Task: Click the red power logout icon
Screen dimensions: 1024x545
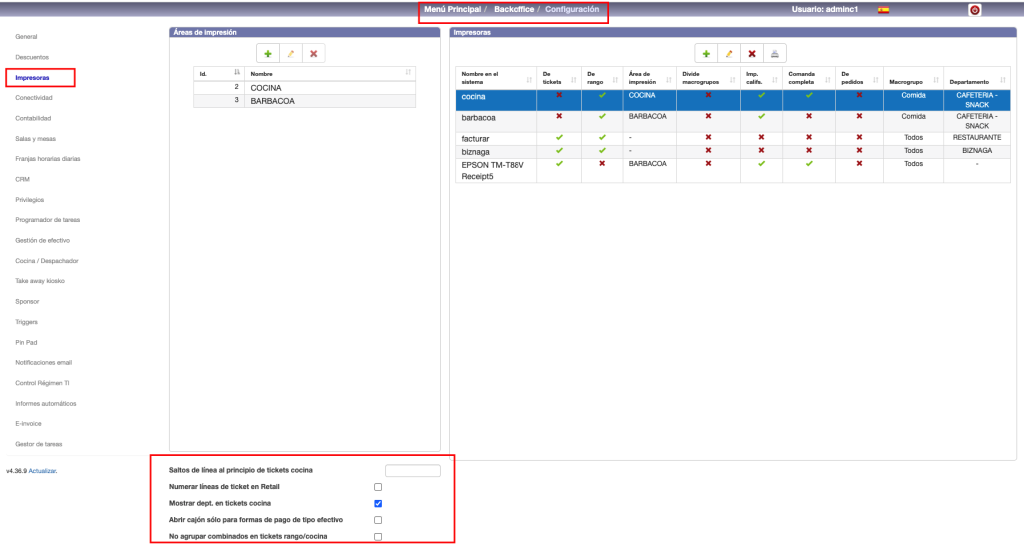Action: click(x=975, y=10)
